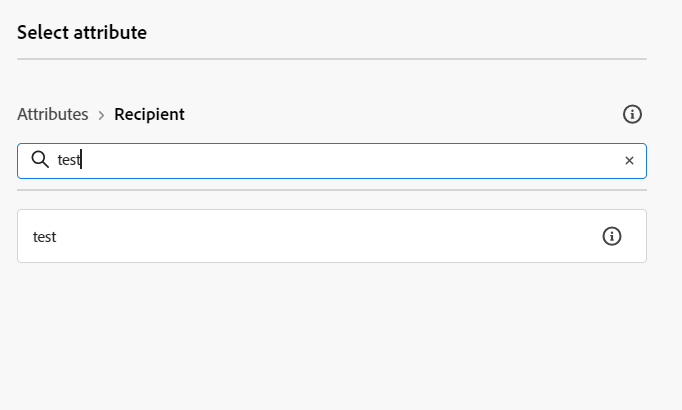Viewport: 682px width, 410px height.
Task: Click the divider line under Select attribute
Action: click(x=330, y=59)
